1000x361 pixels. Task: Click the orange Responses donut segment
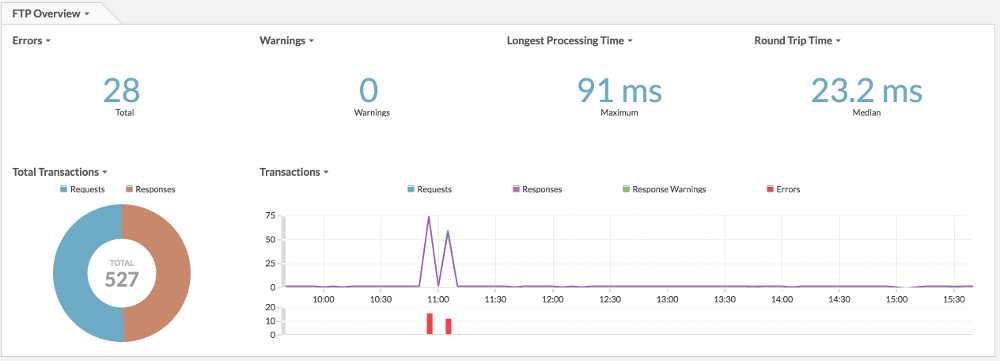(x=173, y=273)
